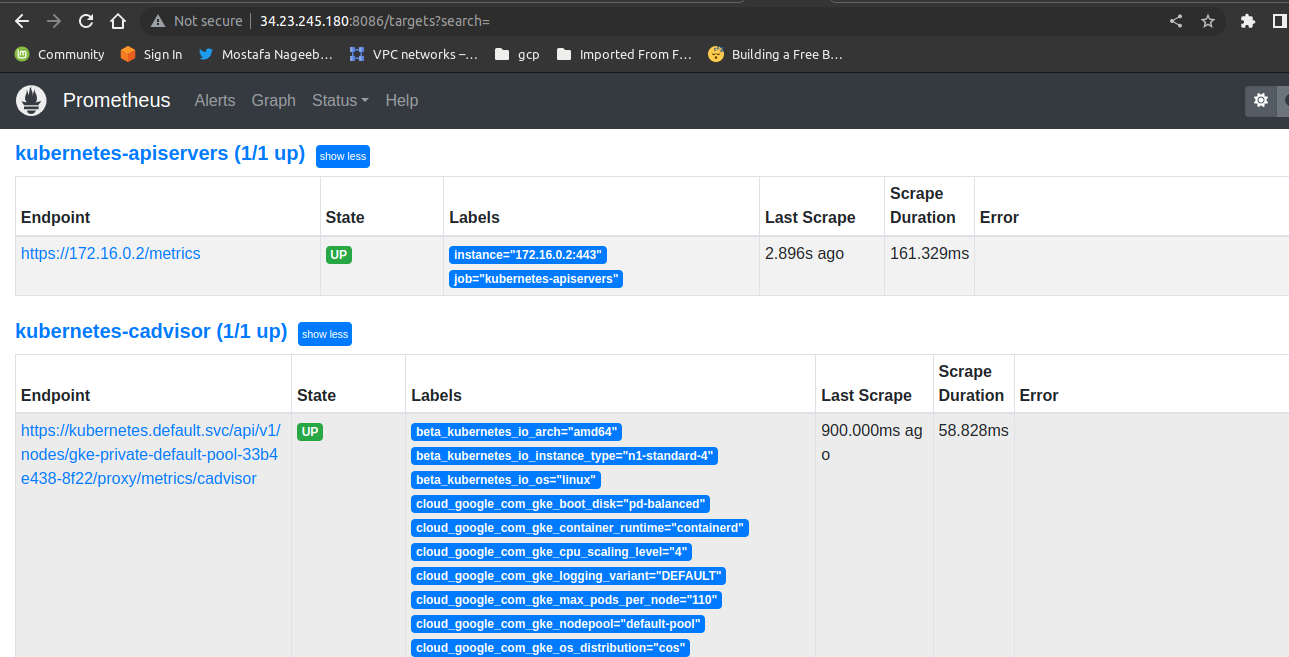1289x657 pixels.
Task: Click the instance="172.16.0.2:443" label
Action: coord(528,255)
